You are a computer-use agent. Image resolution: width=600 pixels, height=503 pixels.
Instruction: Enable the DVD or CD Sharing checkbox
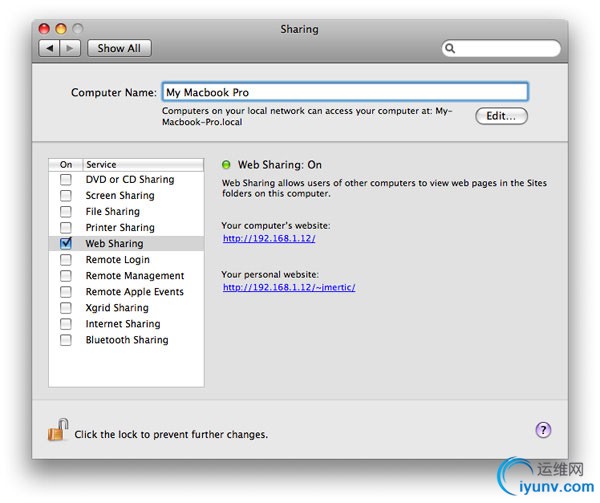point(66,179)
